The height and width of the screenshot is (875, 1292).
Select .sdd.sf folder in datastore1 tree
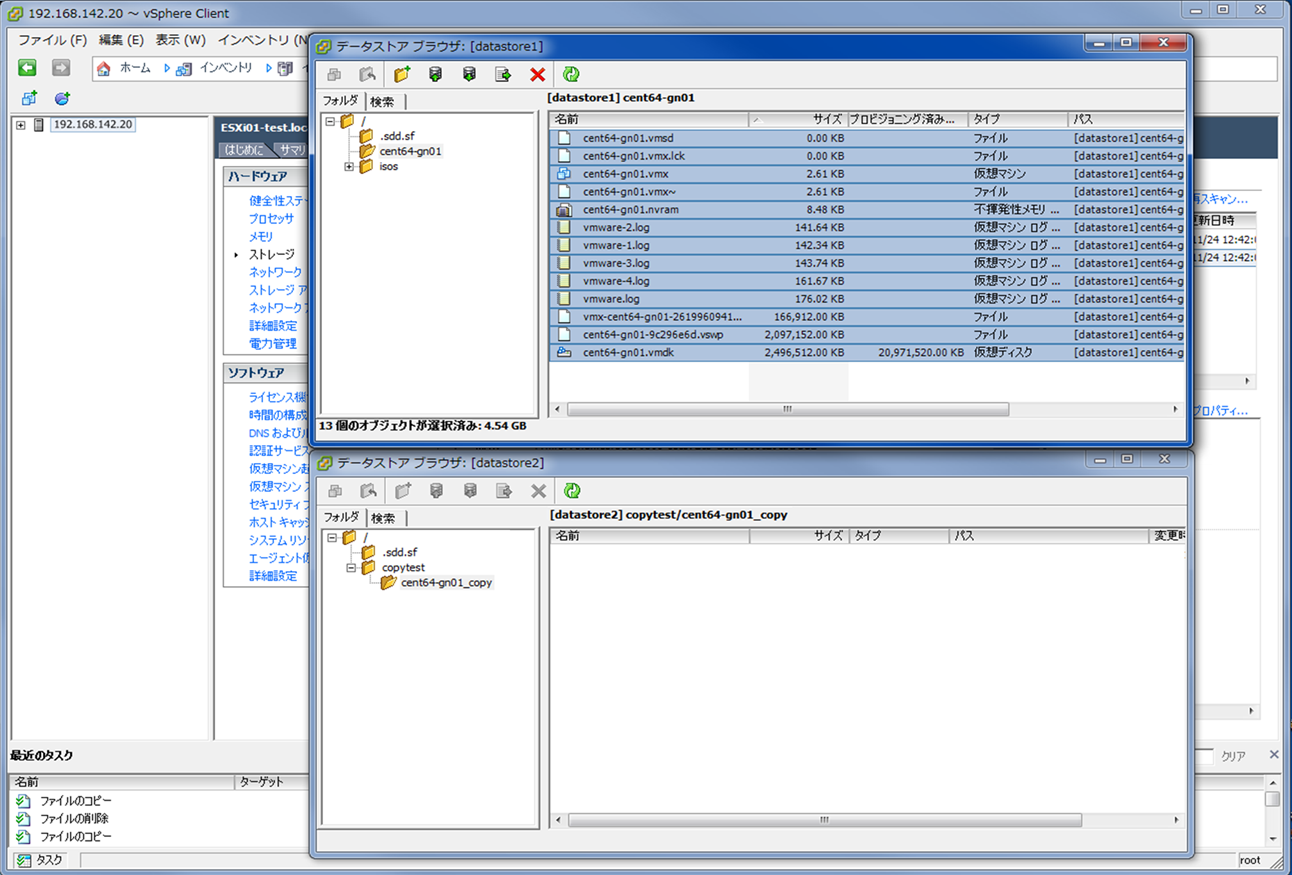(x=397, y=136)
